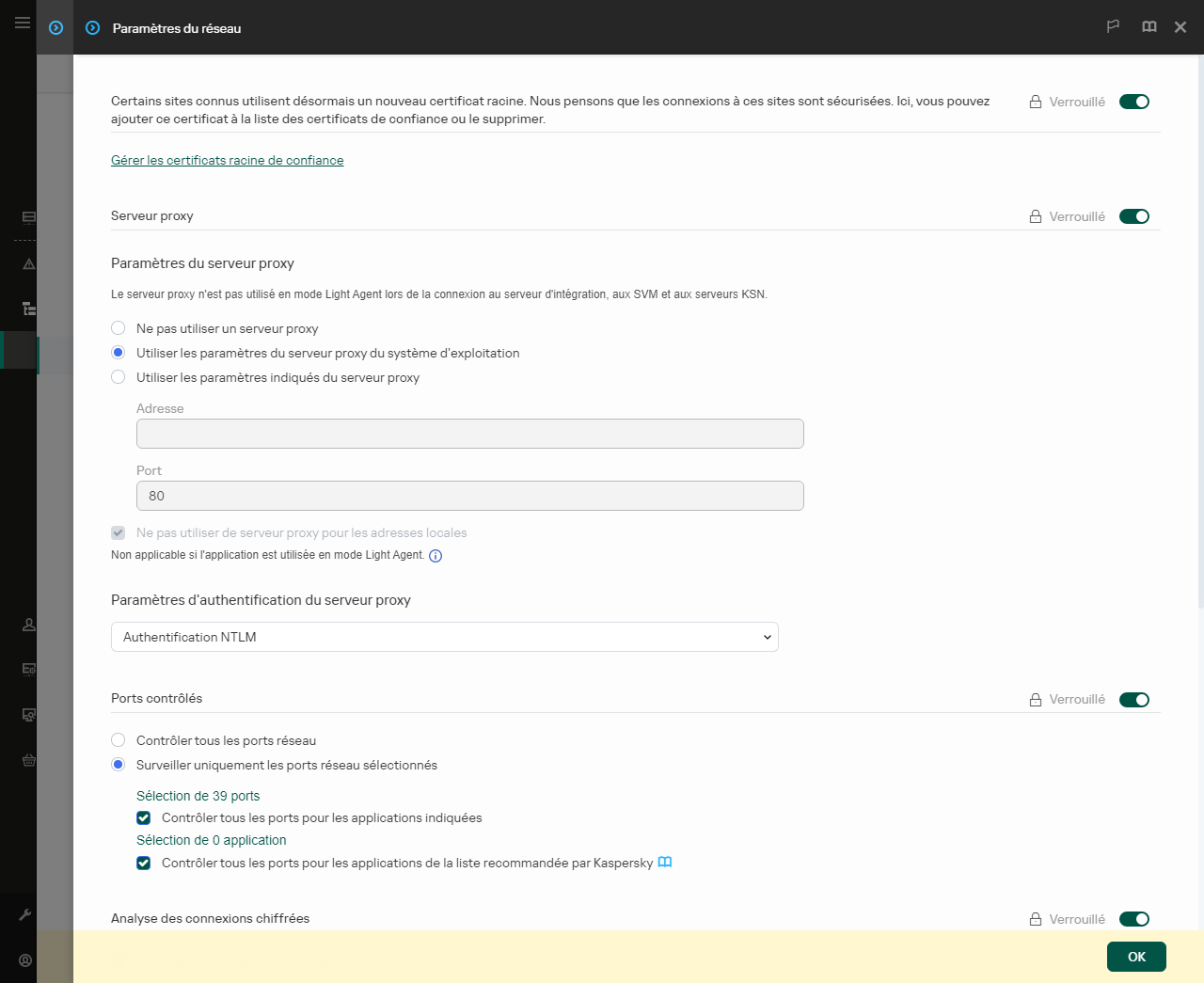Open the users sidebar icon

27,624
